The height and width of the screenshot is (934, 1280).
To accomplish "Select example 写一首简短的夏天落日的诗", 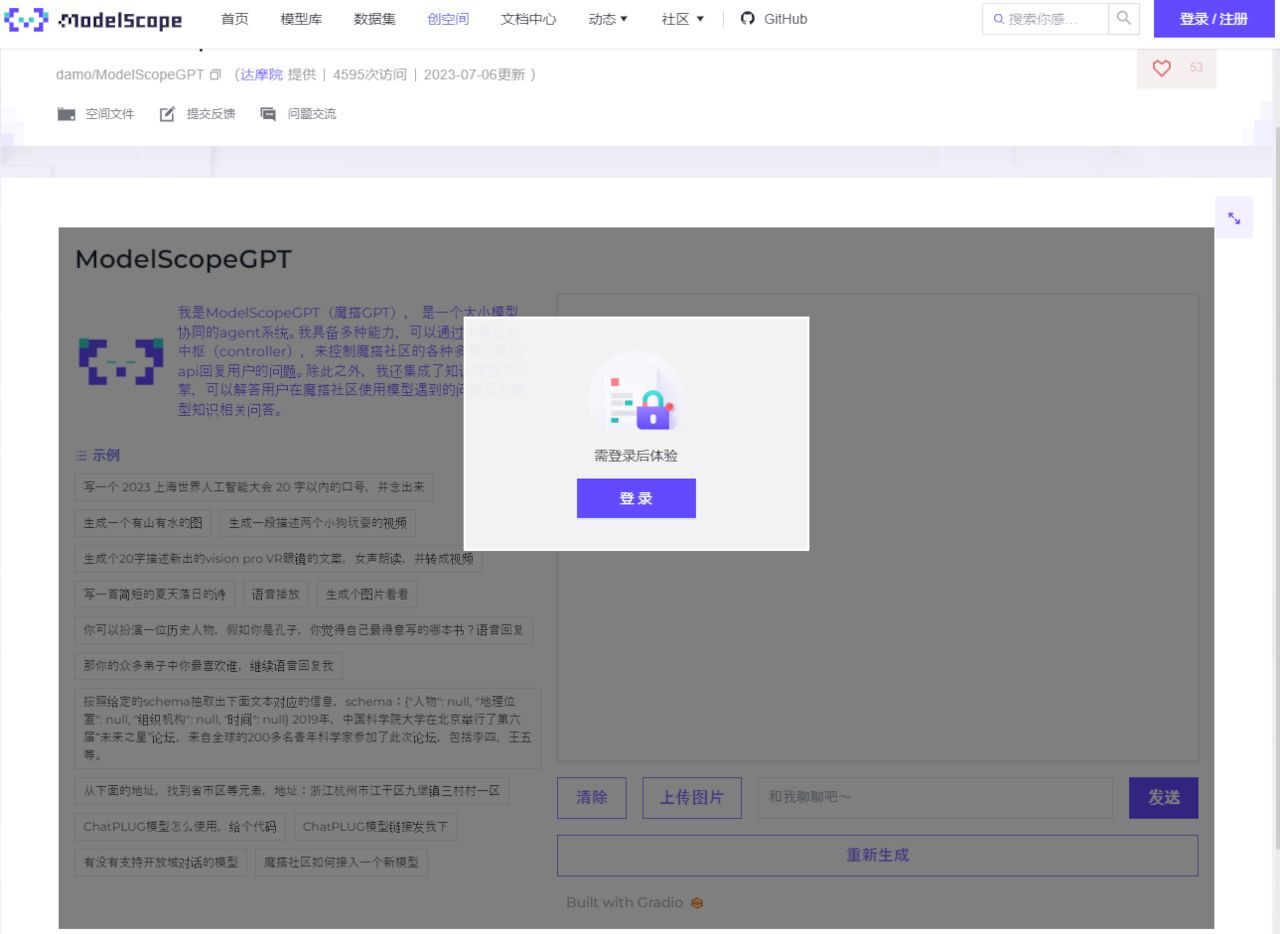I will pos(155,594).
